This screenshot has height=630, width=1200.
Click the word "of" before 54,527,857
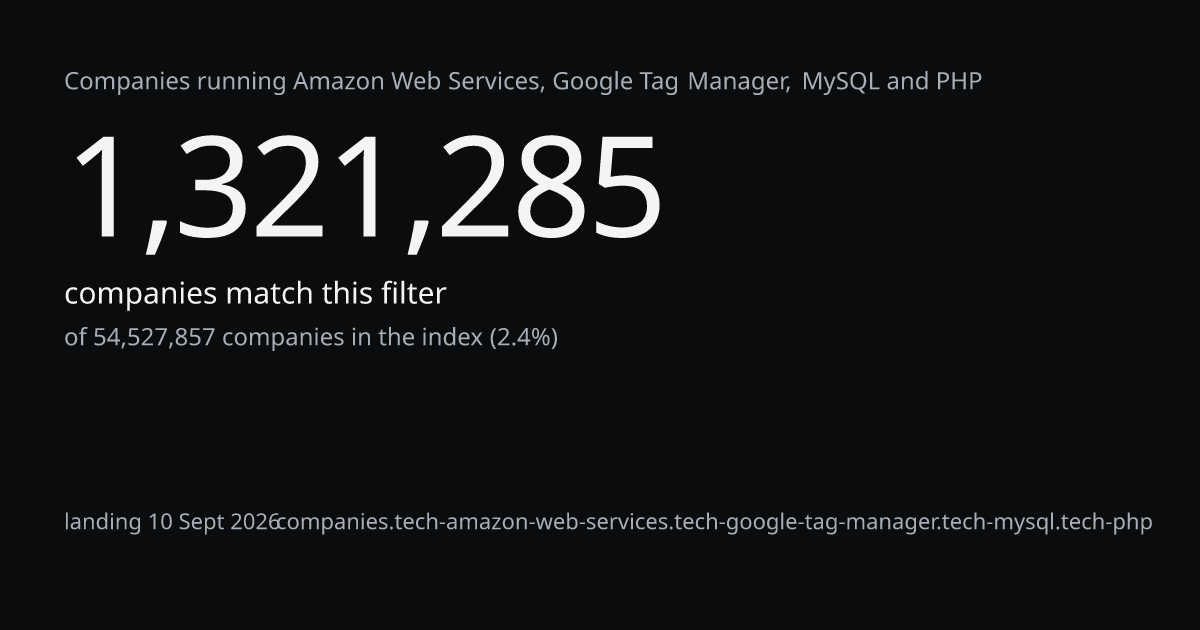tap(76, 337)
